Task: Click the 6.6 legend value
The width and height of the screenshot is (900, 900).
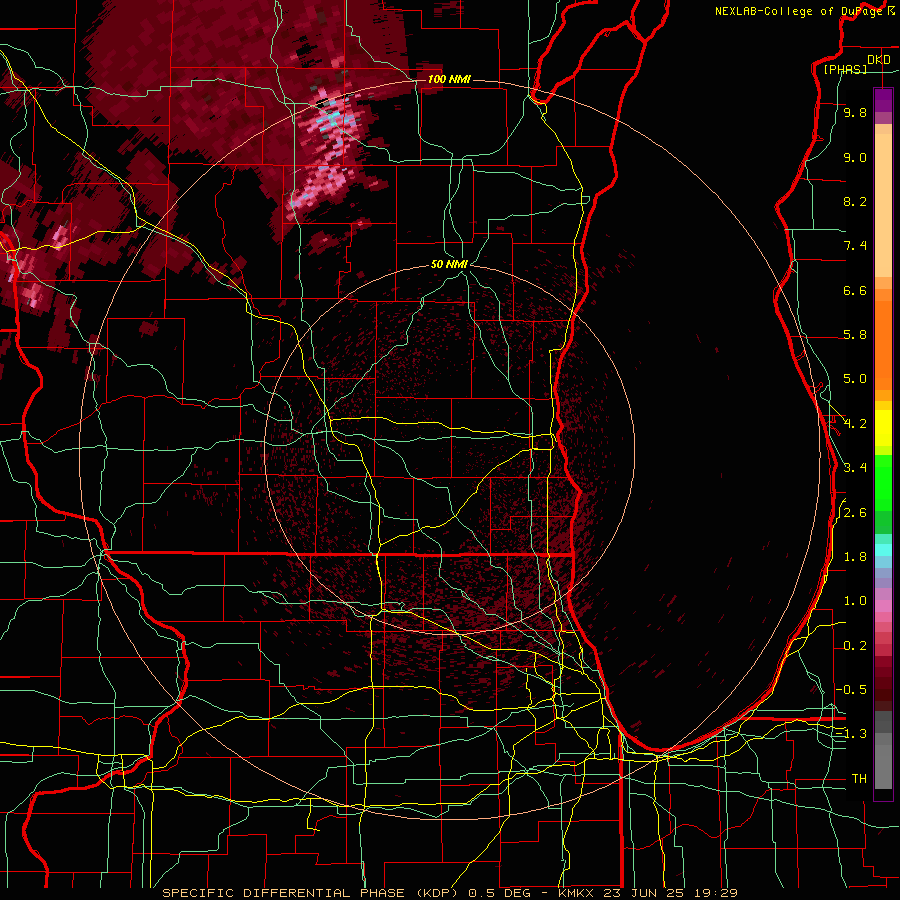Action: pyautogui.click(x=855, y=290)
